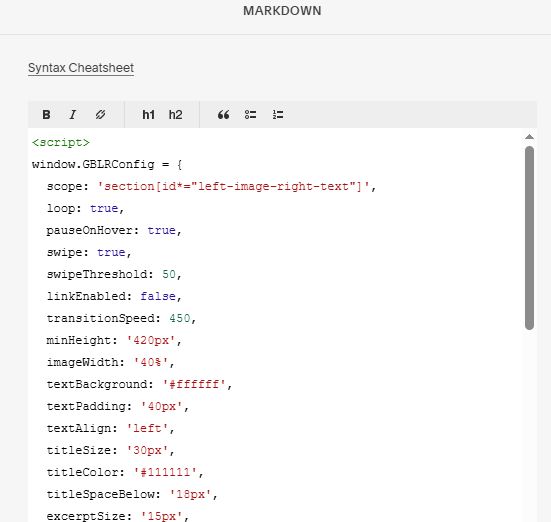This screenshot has height=522, width=551.
Task: Click the transitionSpeed 450 value
Action: tap(180, 318)
